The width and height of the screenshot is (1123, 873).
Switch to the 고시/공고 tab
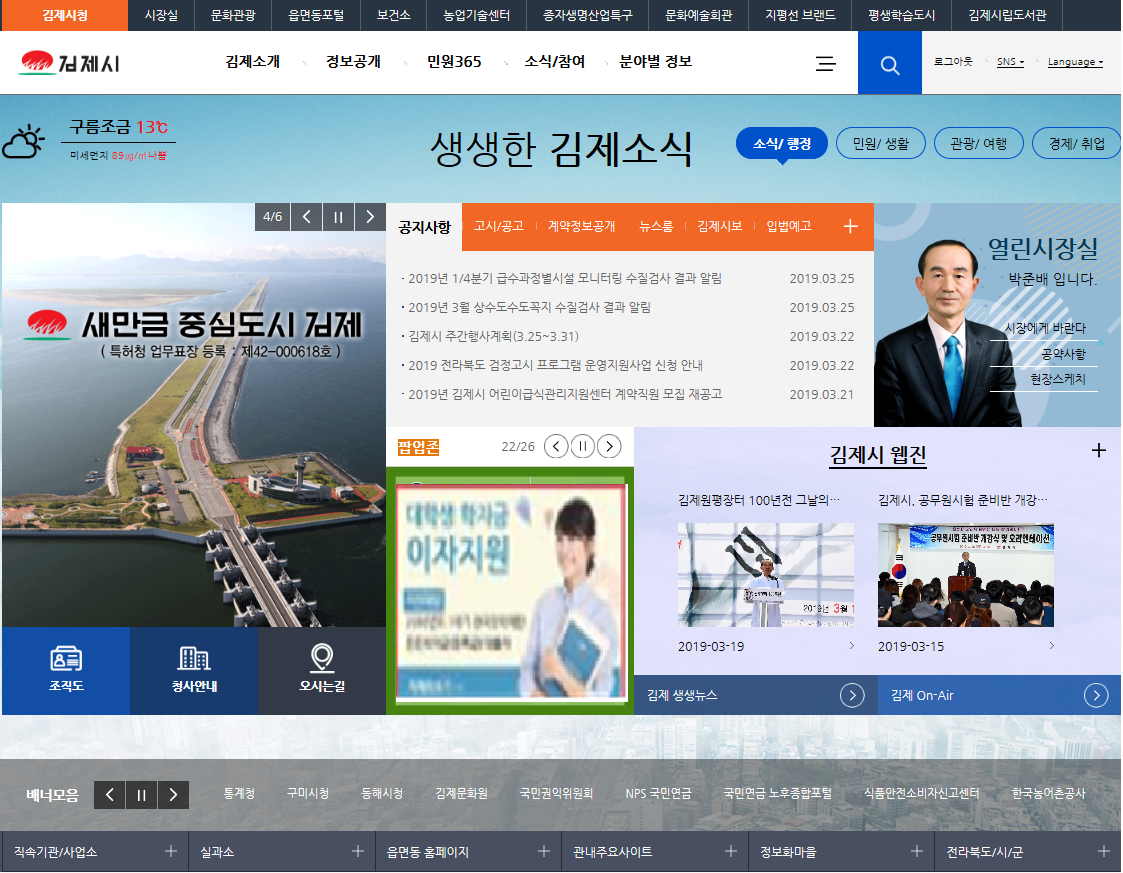498,227
